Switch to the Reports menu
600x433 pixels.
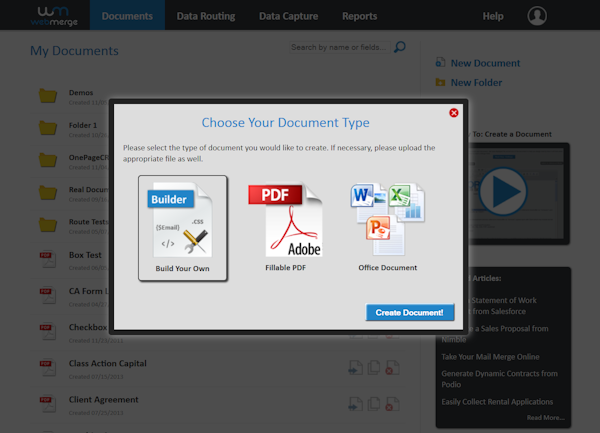[359, 16]
